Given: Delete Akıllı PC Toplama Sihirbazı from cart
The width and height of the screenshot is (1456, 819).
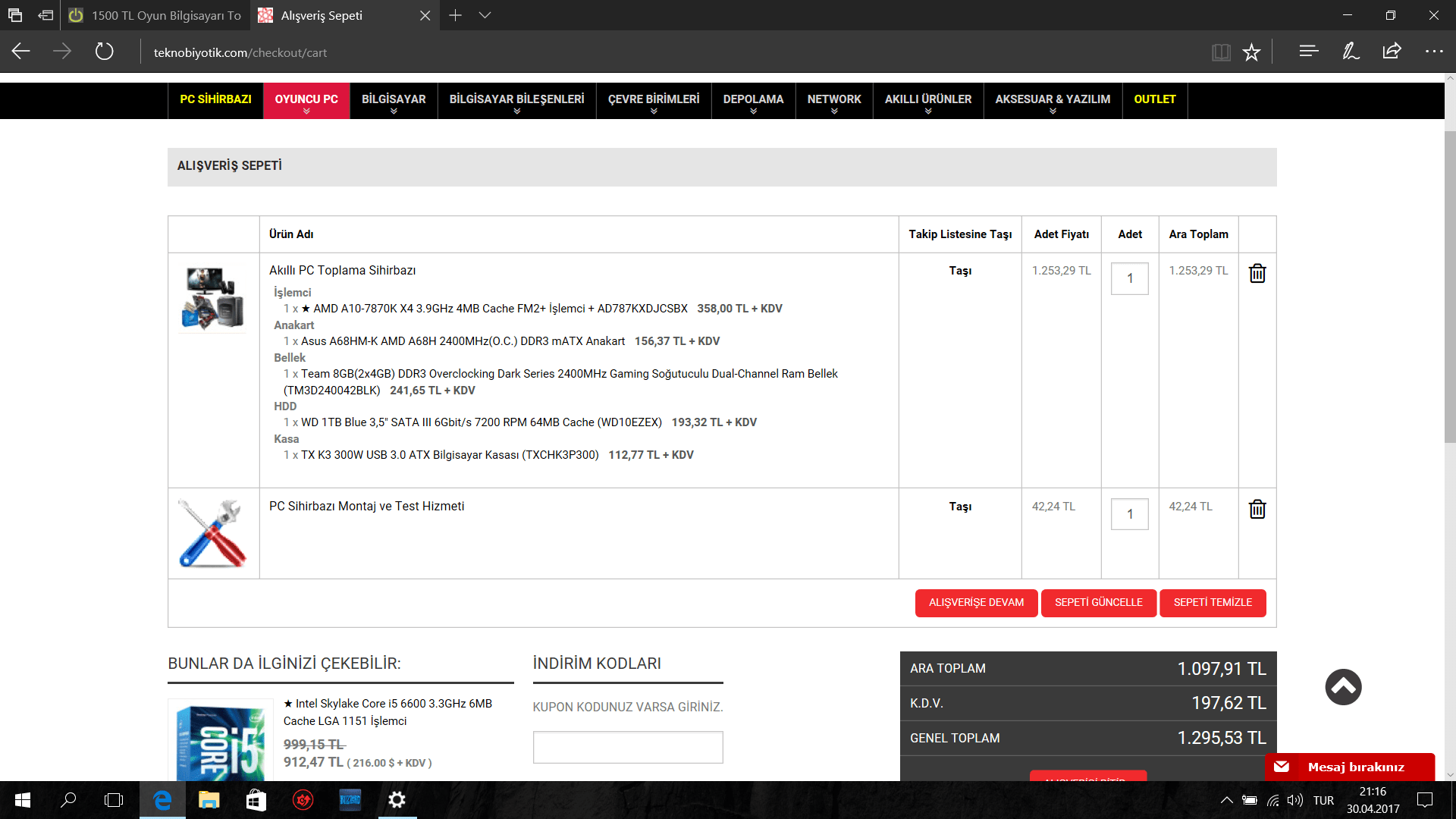Looking at the screenshot, I should click(x=1257, y=273).
